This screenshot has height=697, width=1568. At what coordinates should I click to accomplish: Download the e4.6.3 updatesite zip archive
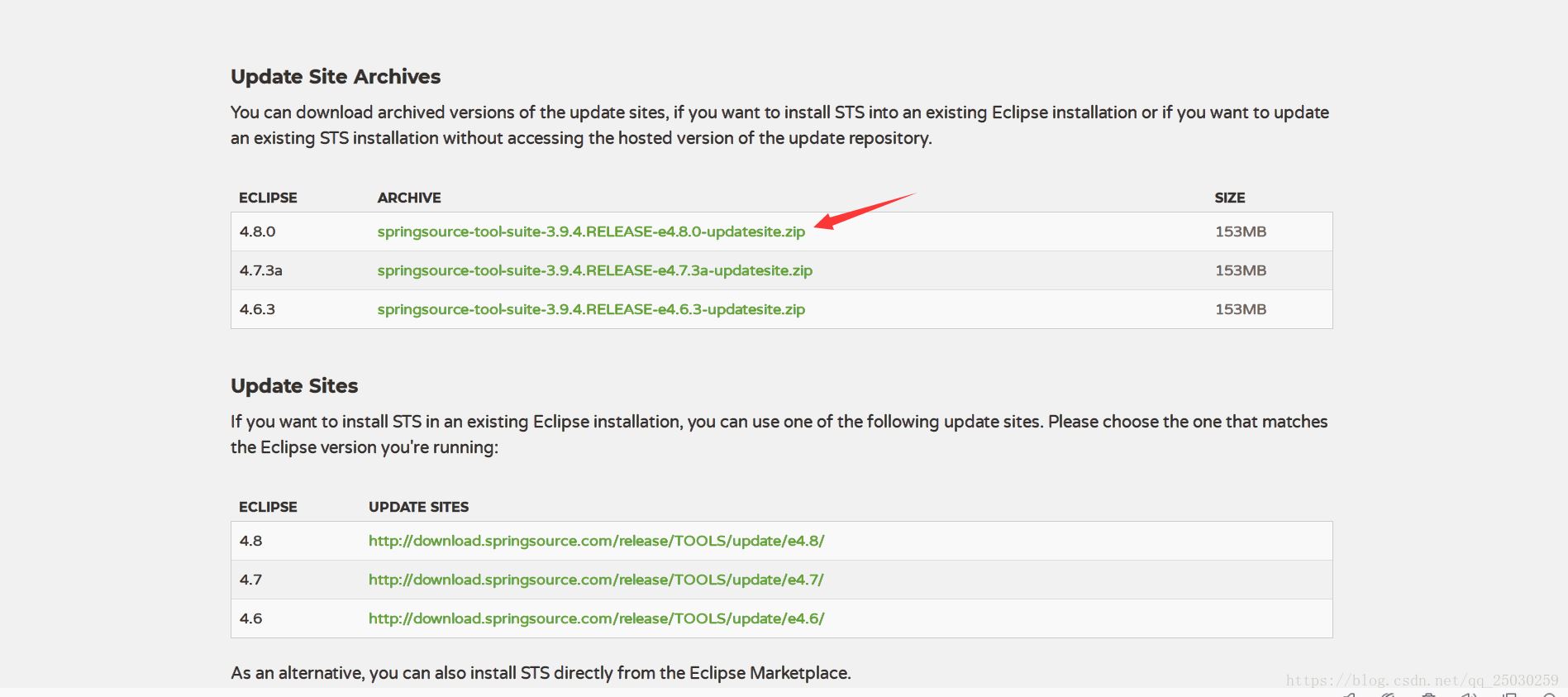[x=591, y=309]
